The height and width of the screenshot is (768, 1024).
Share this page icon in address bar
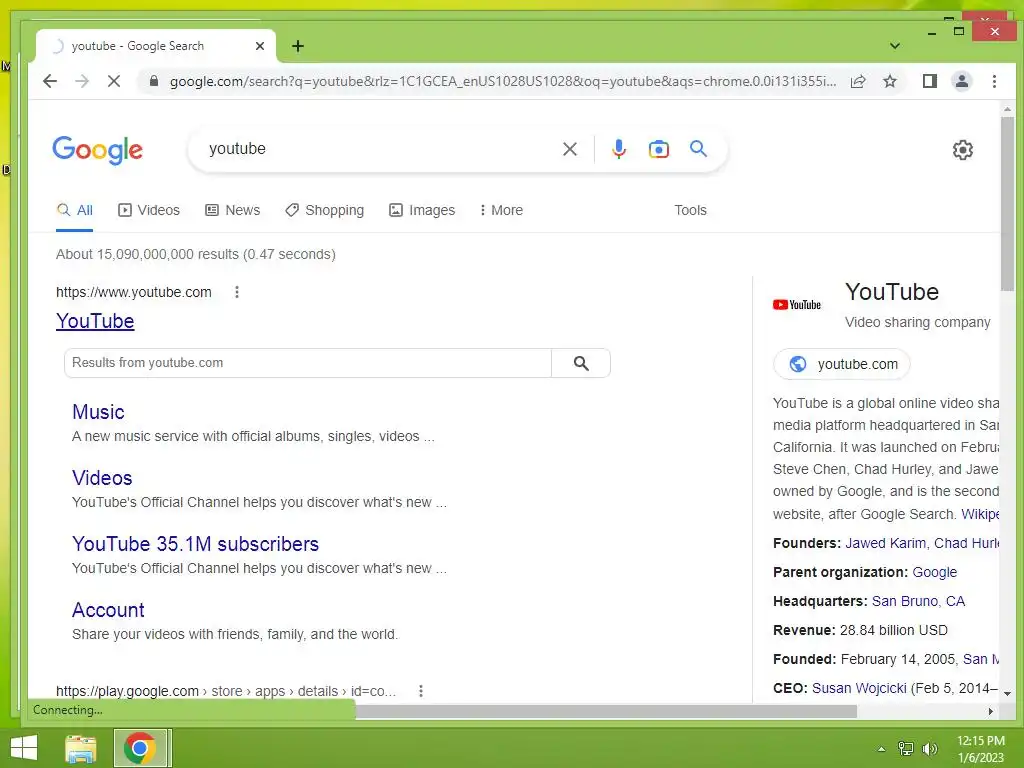pos(857,81)
